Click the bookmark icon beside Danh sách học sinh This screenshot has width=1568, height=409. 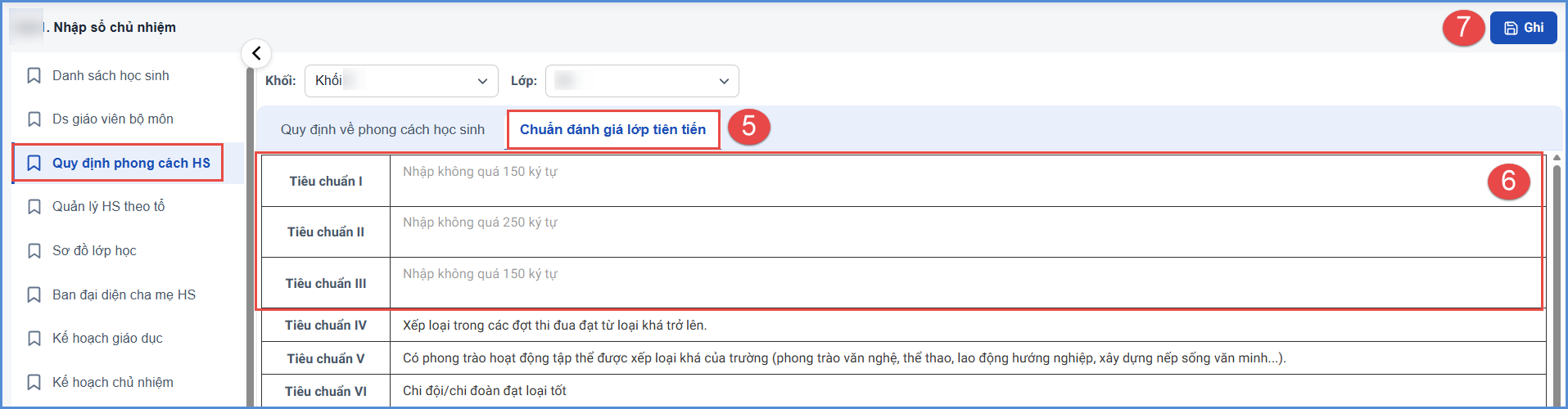34,76
